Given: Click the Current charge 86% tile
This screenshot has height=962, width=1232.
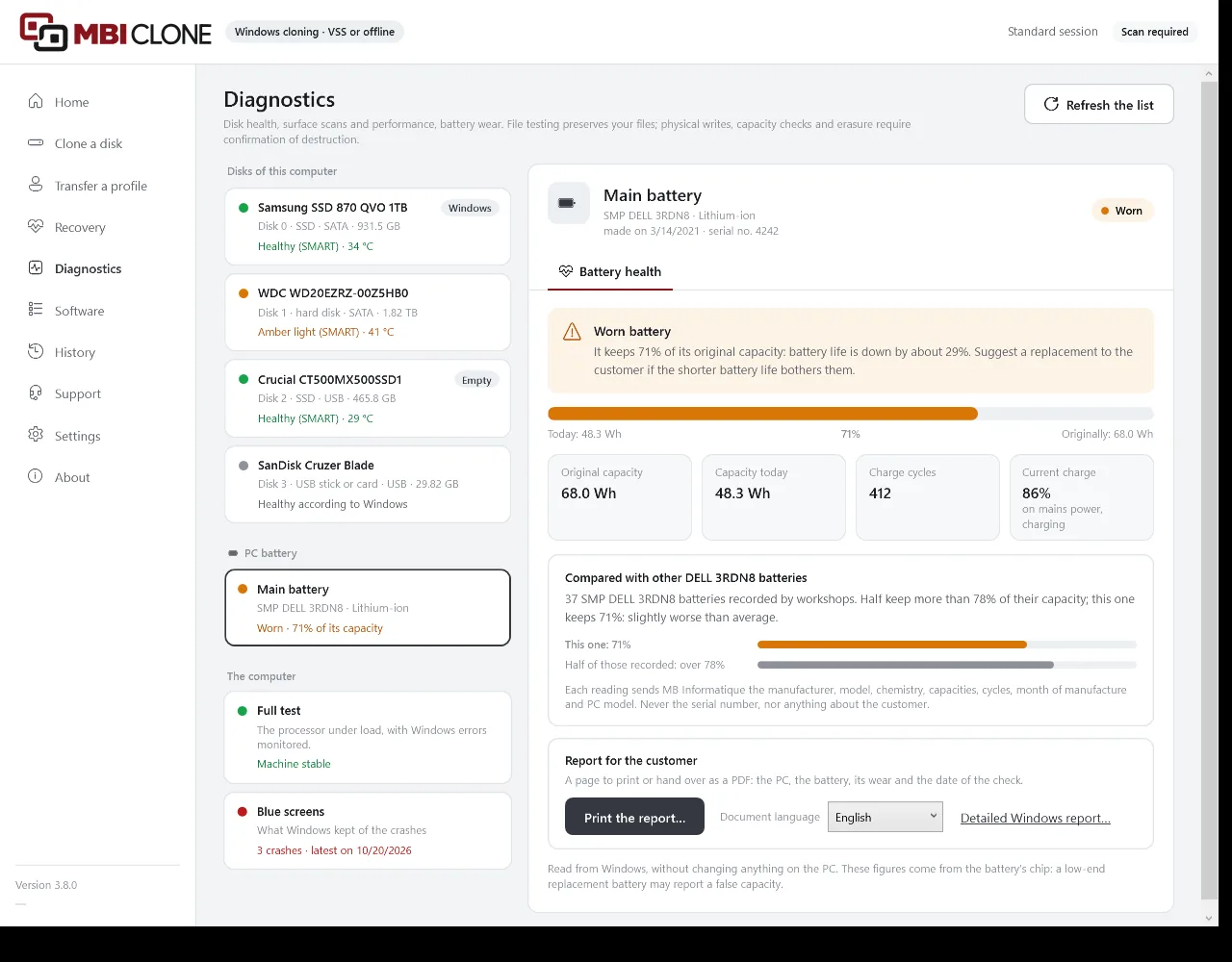Looking at the screenshot, I should [x=1082, y=497].
